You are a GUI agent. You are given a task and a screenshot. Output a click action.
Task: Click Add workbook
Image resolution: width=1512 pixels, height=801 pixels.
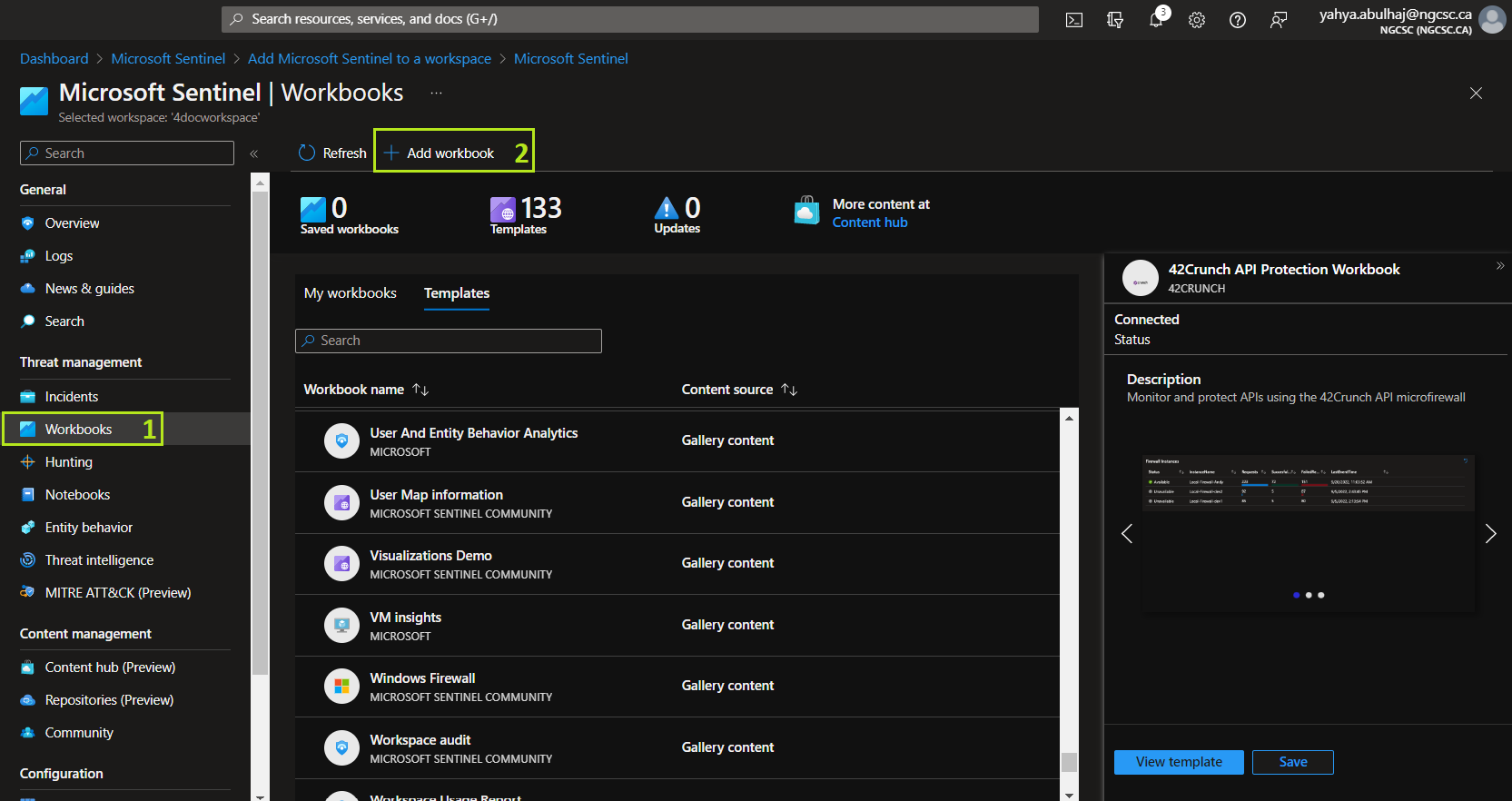coord(440,153)
